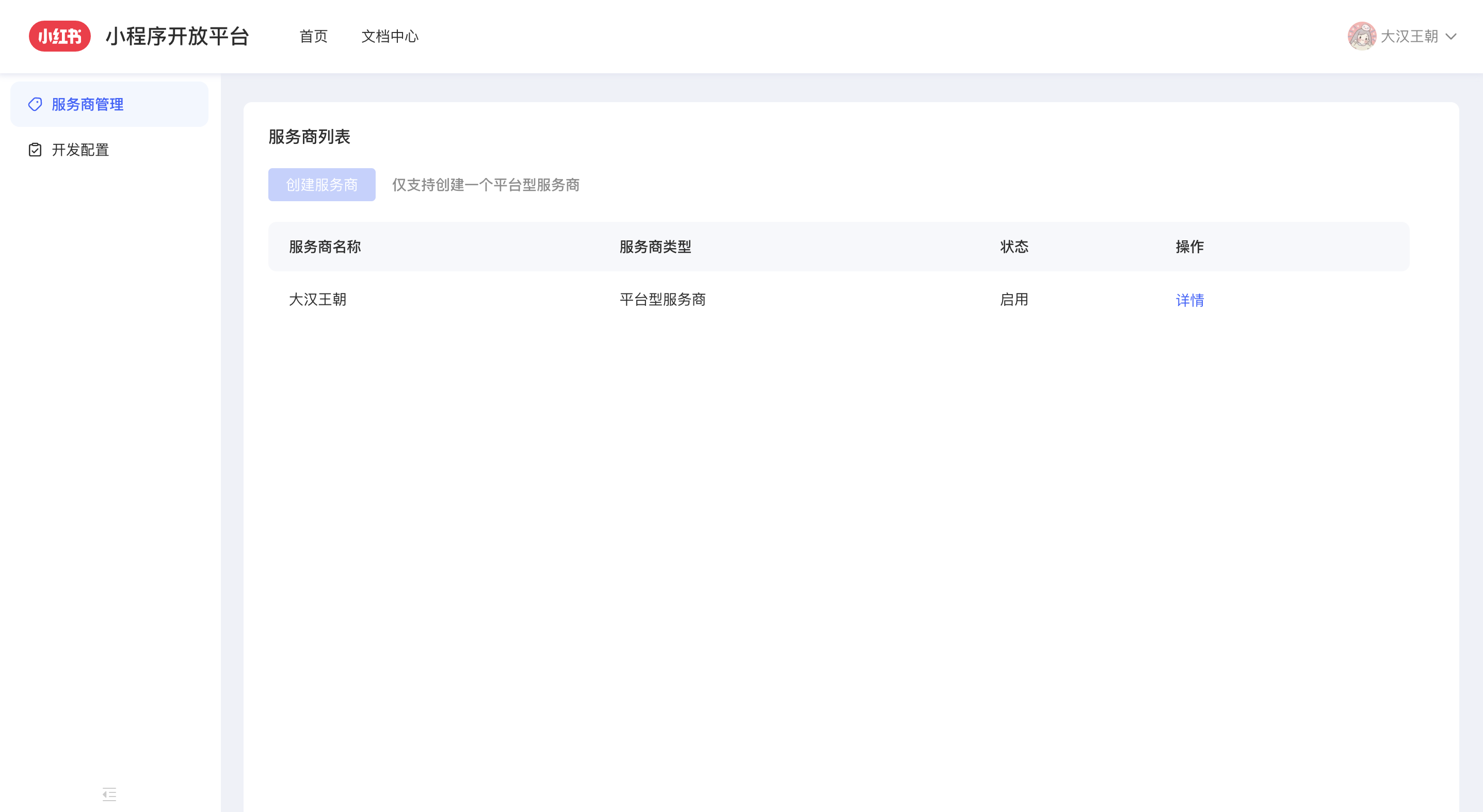Open 详情 link for 大汉王朝
This screenshot has height=812, width=1483.
tap(1189, 300)
